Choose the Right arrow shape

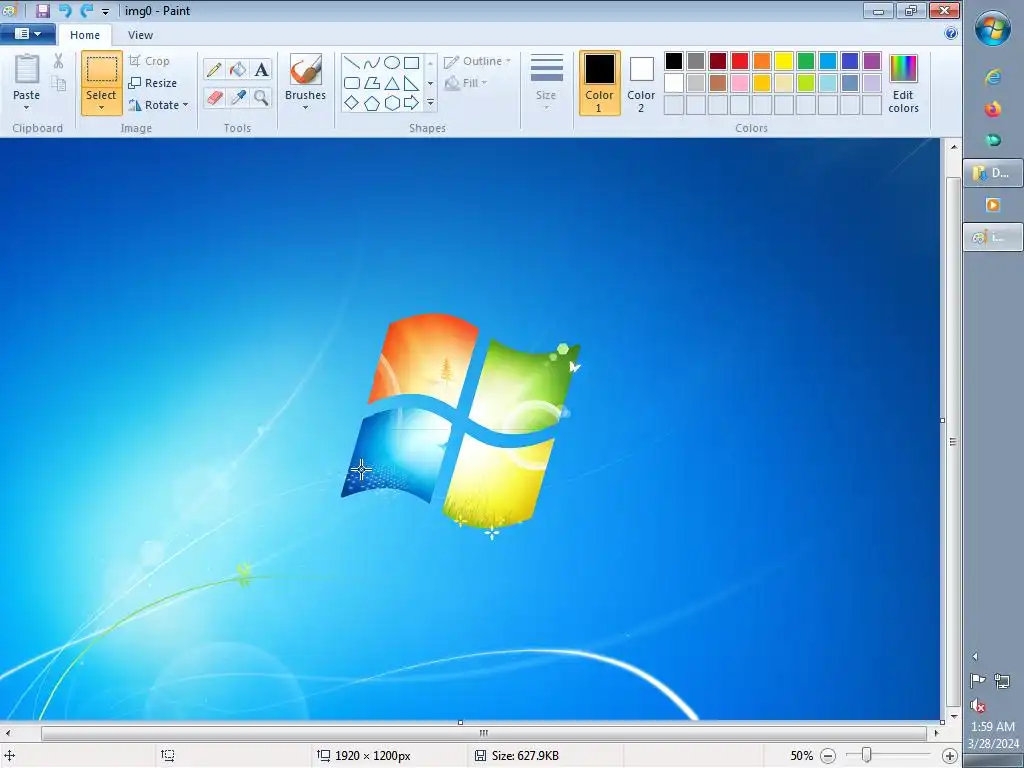pyautogui.click(x=411, y=103)
